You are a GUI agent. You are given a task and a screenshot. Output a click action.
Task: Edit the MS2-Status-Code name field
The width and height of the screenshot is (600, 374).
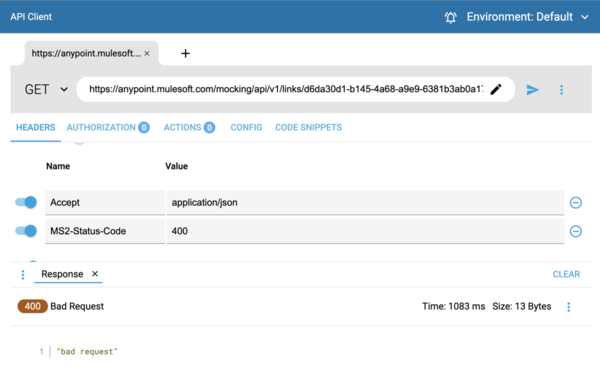tap(105, 231)
